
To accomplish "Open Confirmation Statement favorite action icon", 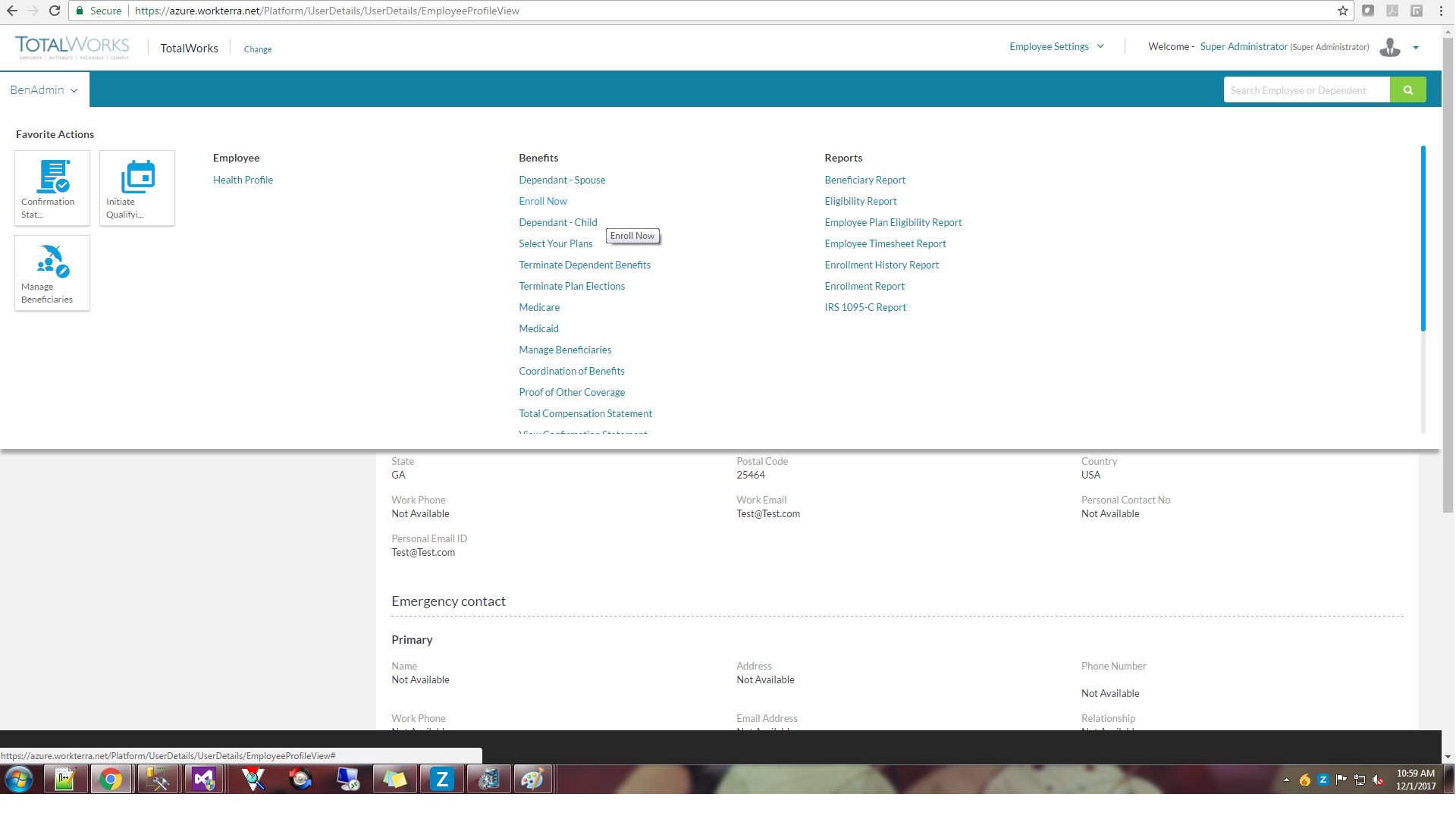I will [x=53, y=177].
